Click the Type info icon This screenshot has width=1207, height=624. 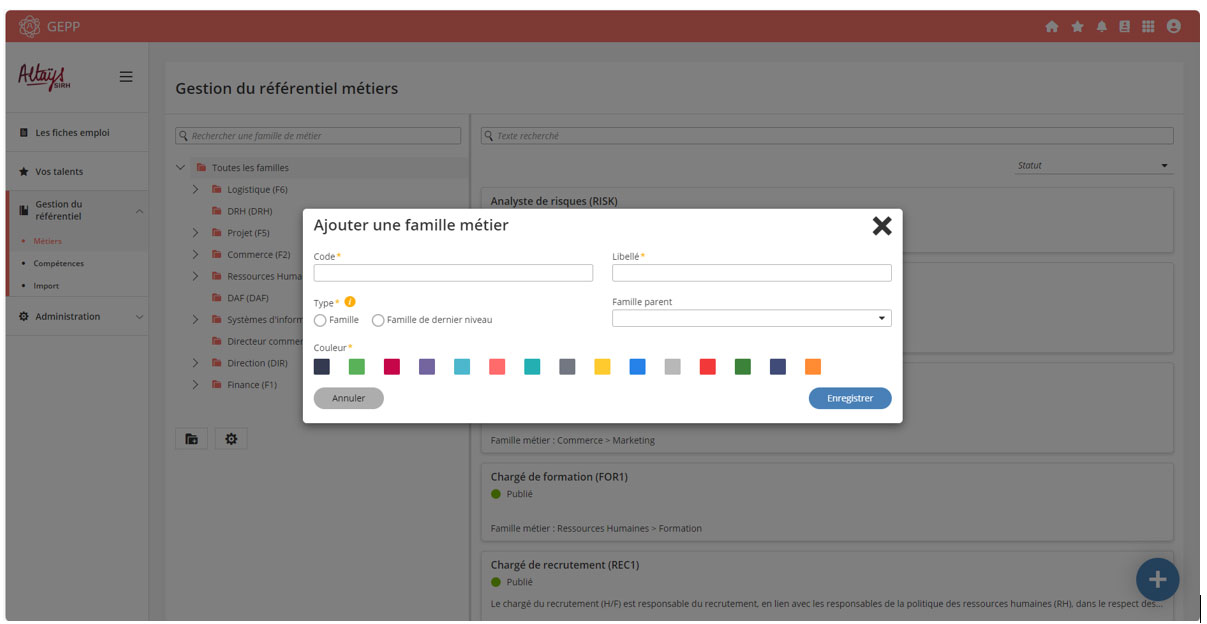tap(350, 302)
